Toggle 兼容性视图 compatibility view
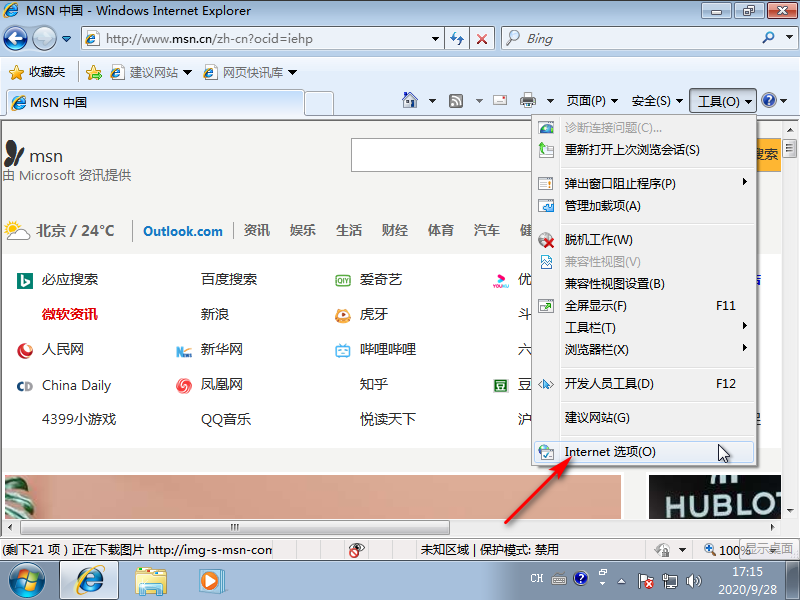 tap(600, 259)
